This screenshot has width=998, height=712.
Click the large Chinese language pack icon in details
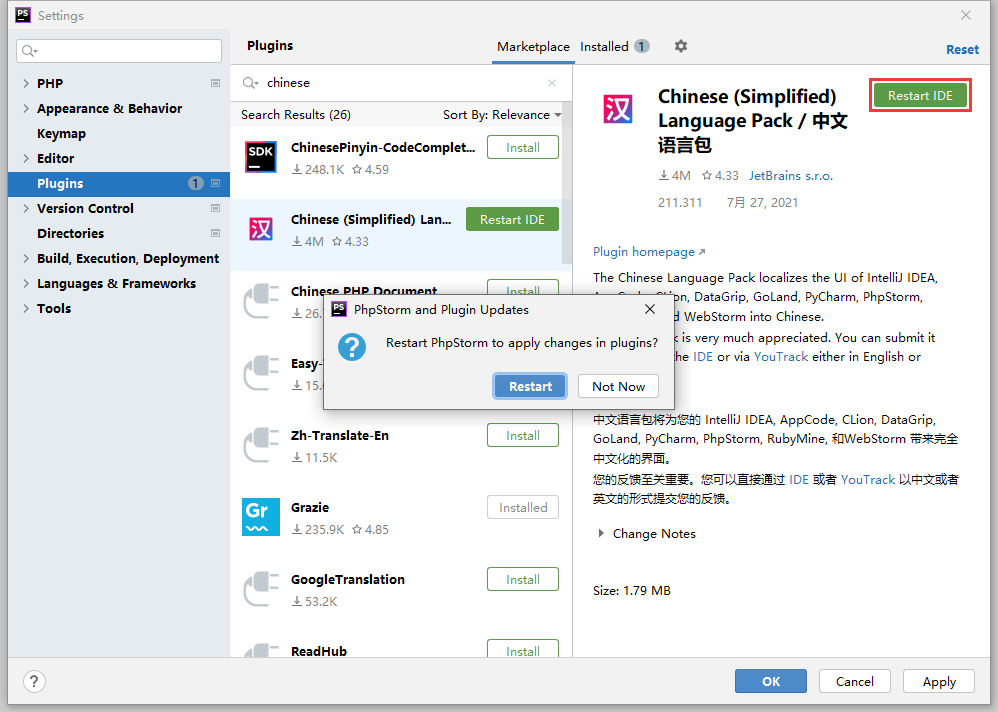(x=618, y=108)
